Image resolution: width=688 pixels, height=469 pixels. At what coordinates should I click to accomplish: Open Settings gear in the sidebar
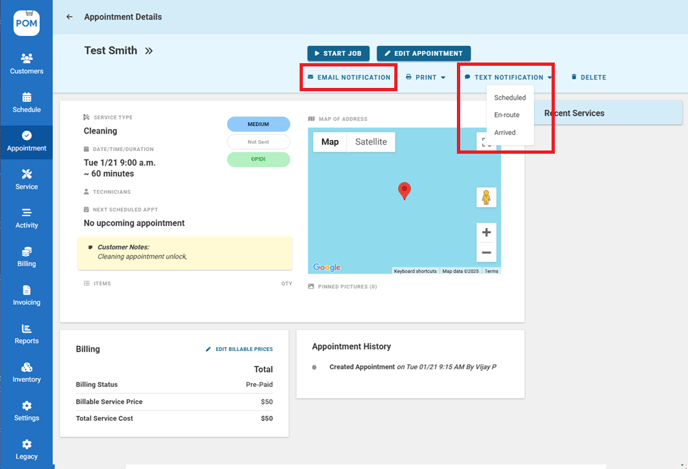[26, 410]
